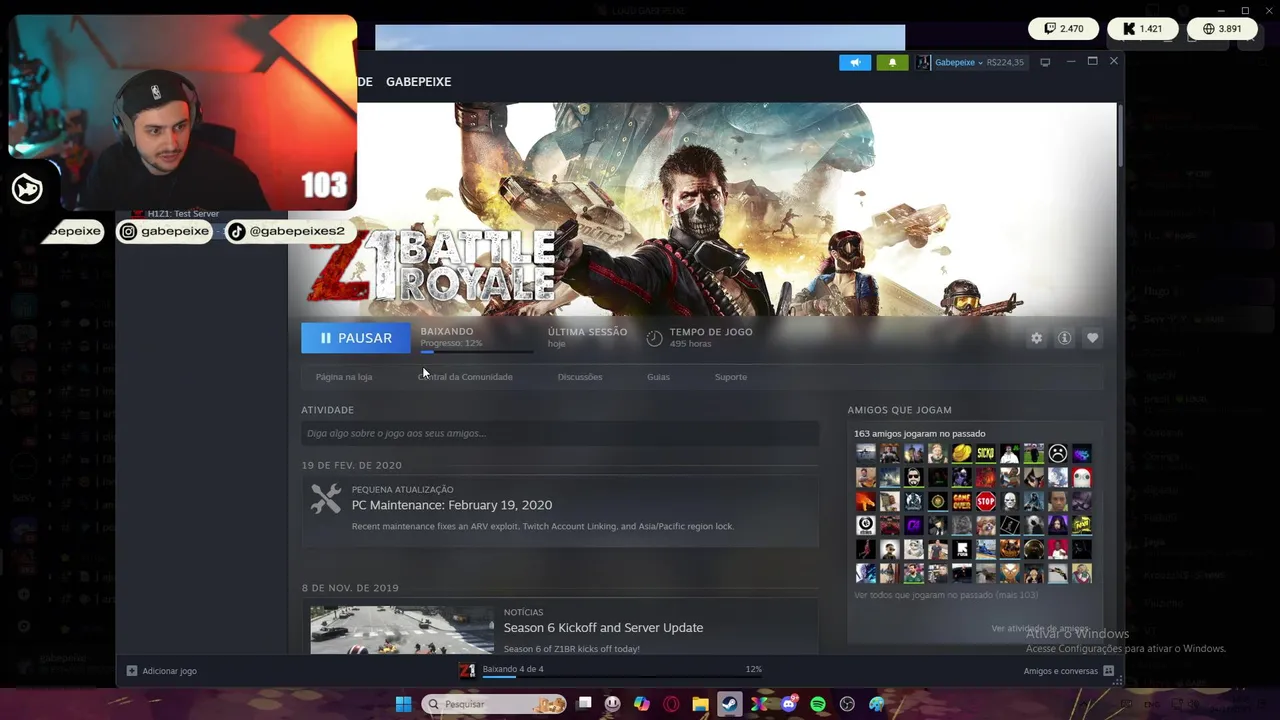The width and height of the screenshot is (1280, 720).
Task: Open Página na loja tab
Action: click(344, 377)
